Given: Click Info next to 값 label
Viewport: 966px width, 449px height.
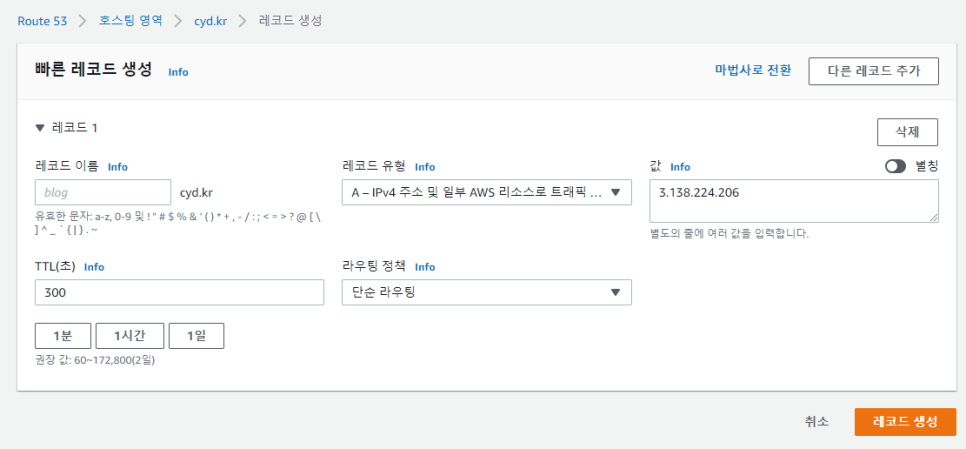Looking at the screenshot, I should [680, 167].
